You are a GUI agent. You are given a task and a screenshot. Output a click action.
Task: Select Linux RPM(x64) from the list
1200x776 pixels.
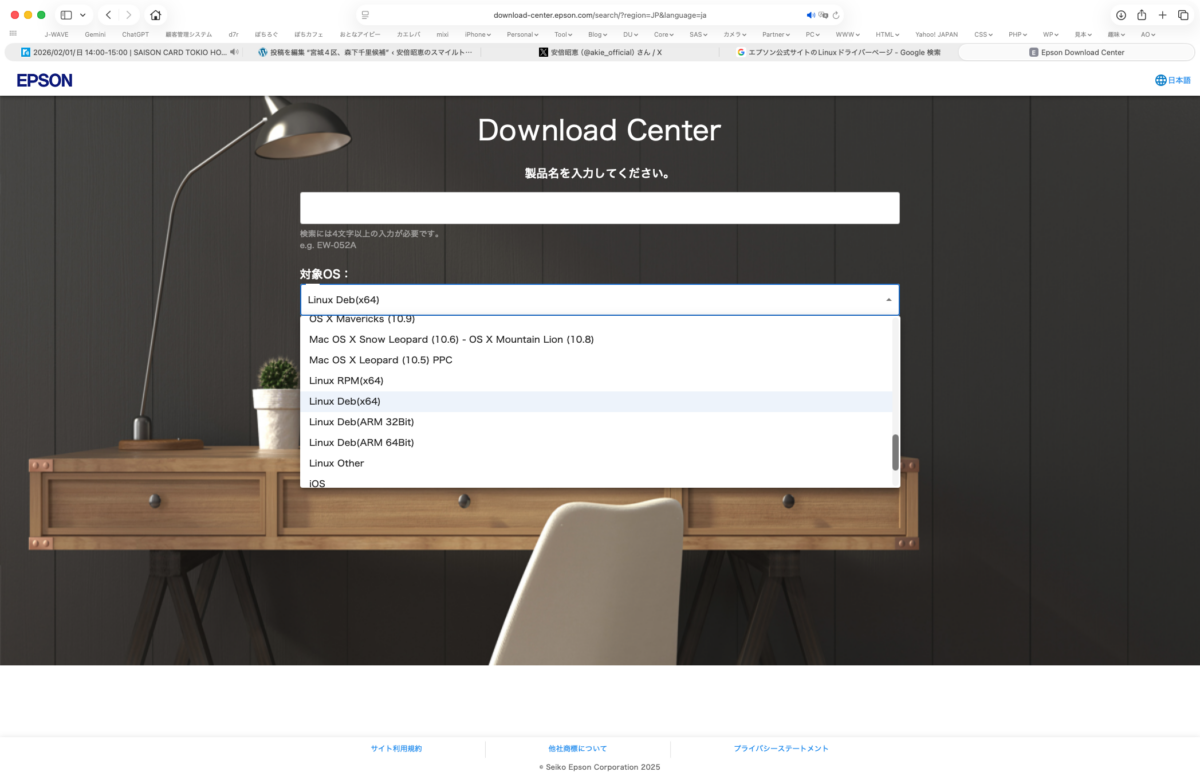(346, 381)
